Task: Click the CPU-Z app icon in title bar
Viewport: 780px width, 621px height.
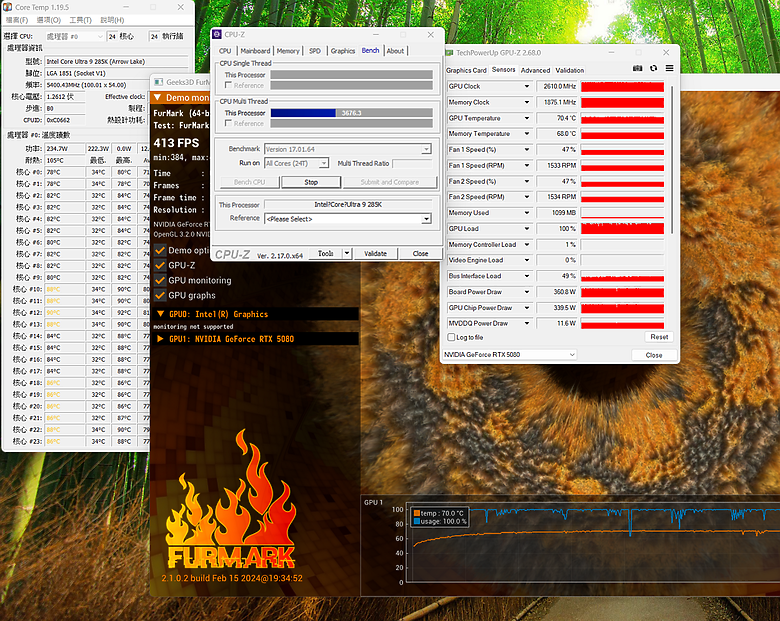Action: 217,34
